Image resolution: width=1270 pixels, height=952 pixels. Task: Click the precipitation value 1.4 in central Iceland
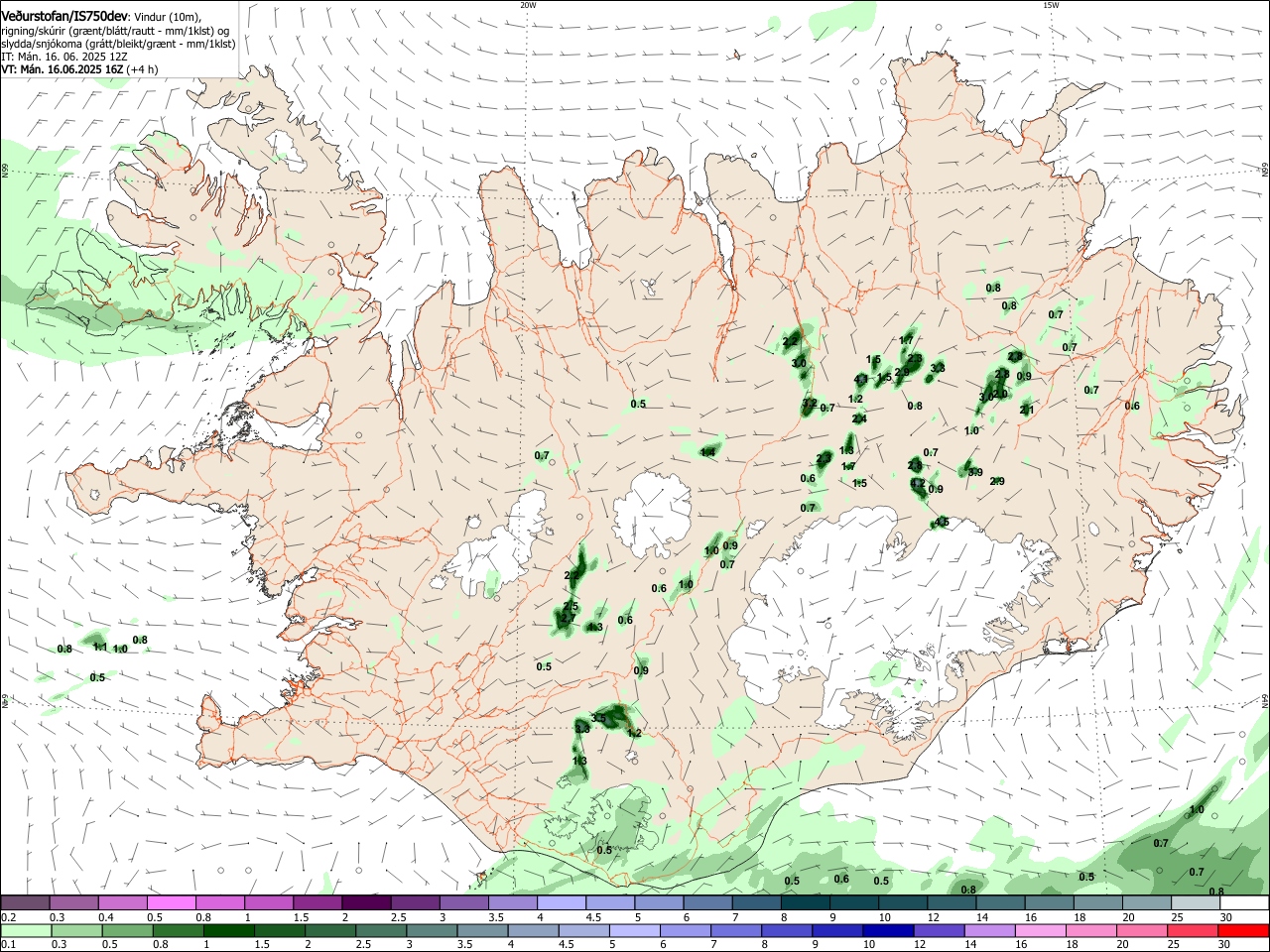708,453
